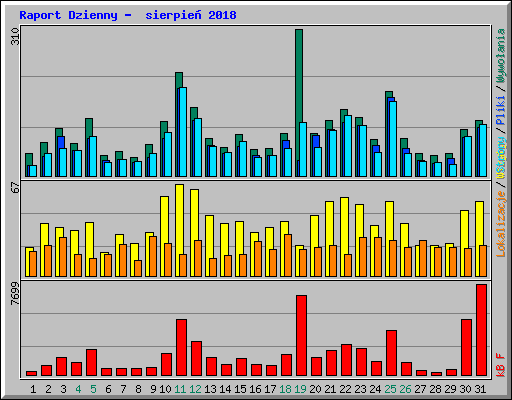Click the 'Raport Dzienny - sierpień 2018' title
The width and height of the screenshot is (512, 400).
point(128,15)
